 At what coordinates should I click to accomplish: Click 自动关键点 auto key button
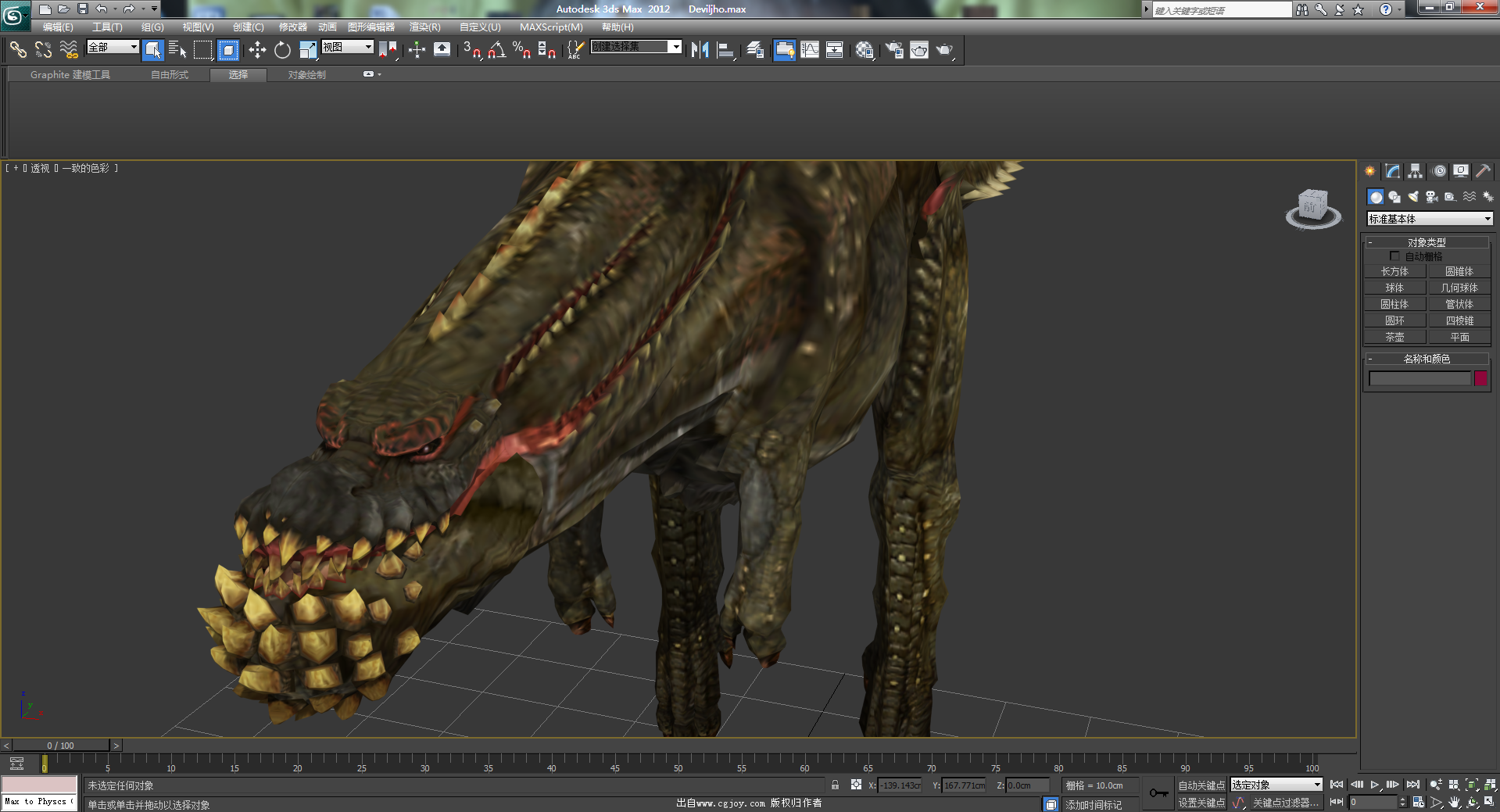click(x=1201, y=785)
